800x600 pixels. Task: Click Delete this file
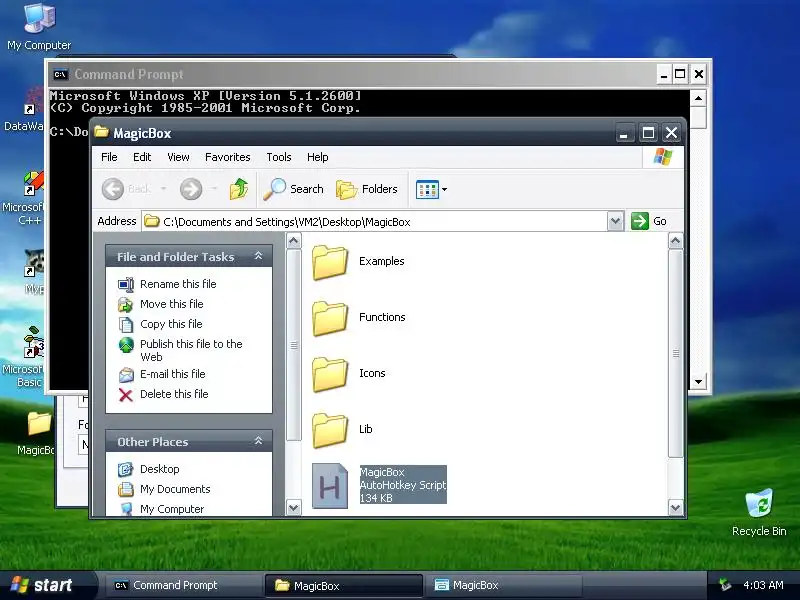click(x=174, y=394)
